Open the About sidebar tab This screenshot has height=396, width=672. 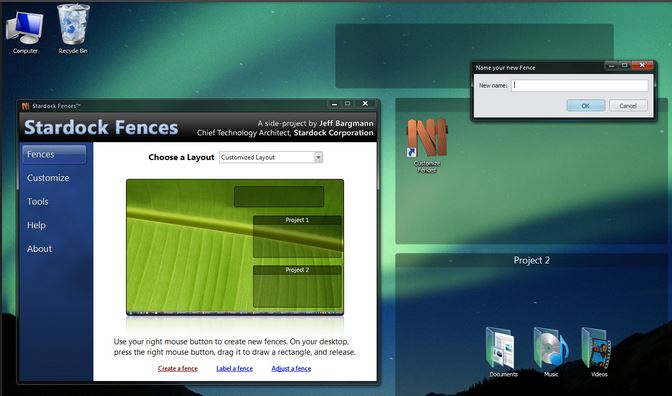[x=39, y=249]
